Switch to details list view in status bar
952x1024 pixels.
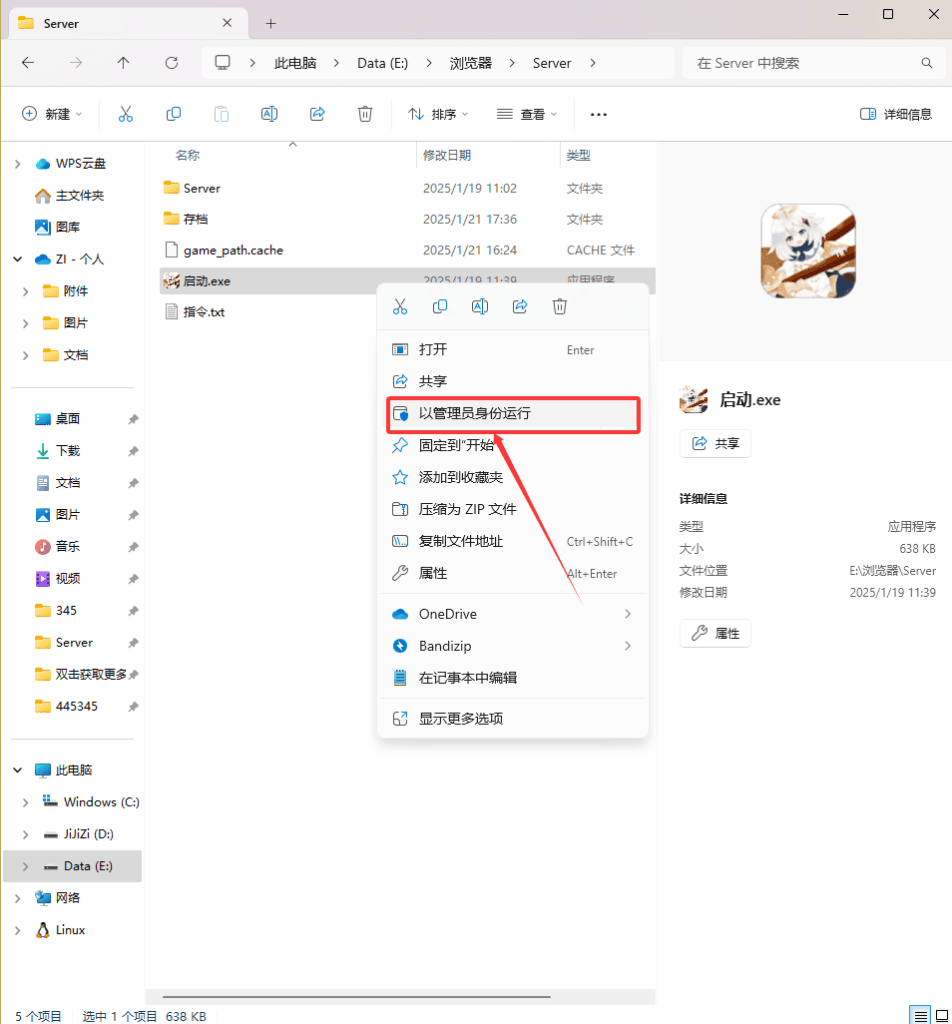coord(918,1016)
